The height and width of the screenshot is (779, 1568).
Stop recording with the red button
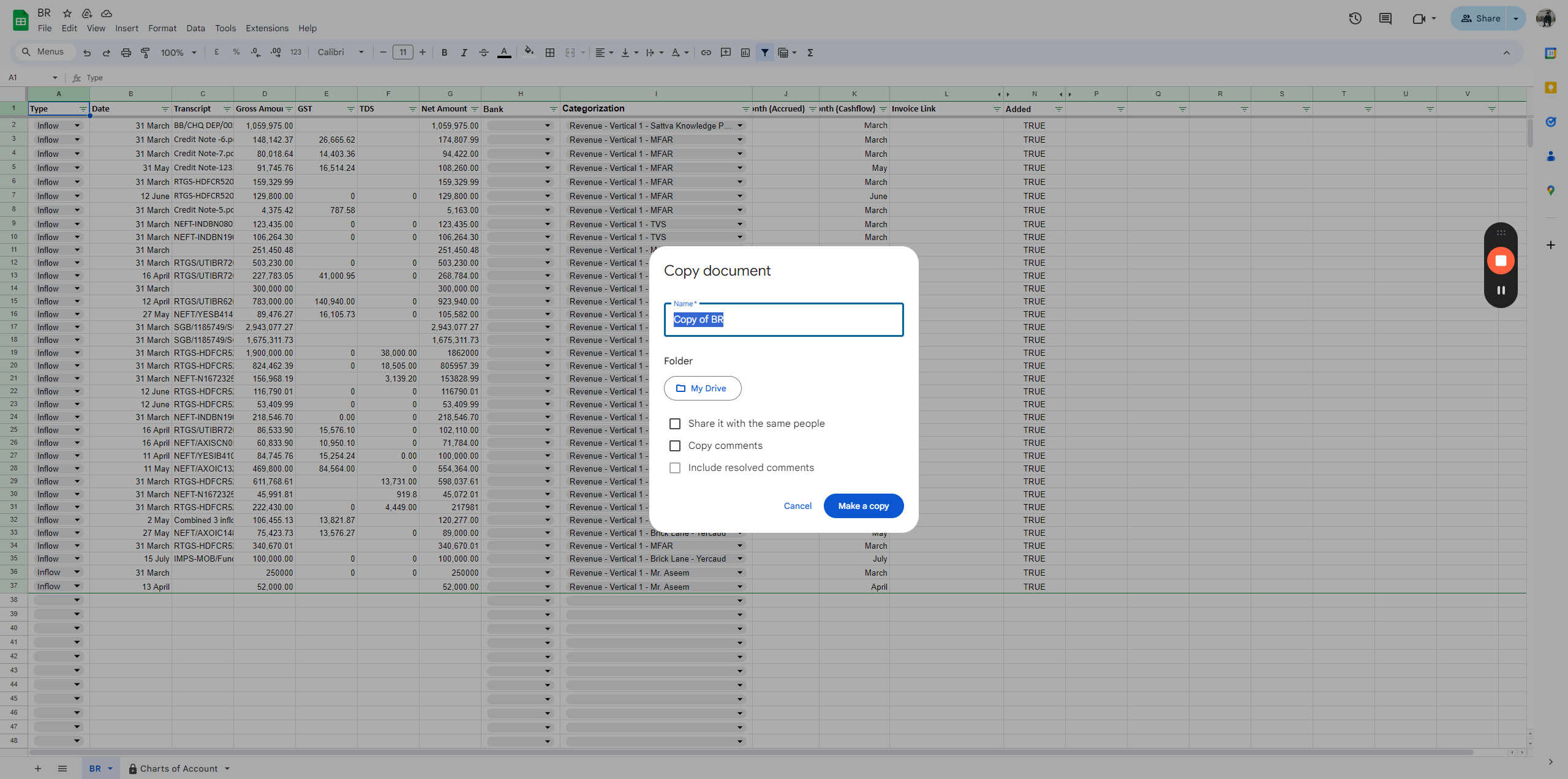coord(1500,261)
